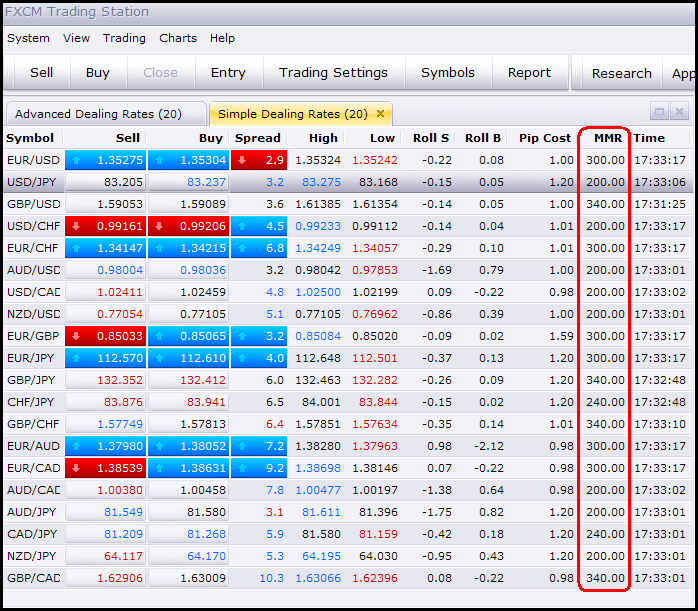Click NZD/JPY sell price 64.117

[106, 556]
